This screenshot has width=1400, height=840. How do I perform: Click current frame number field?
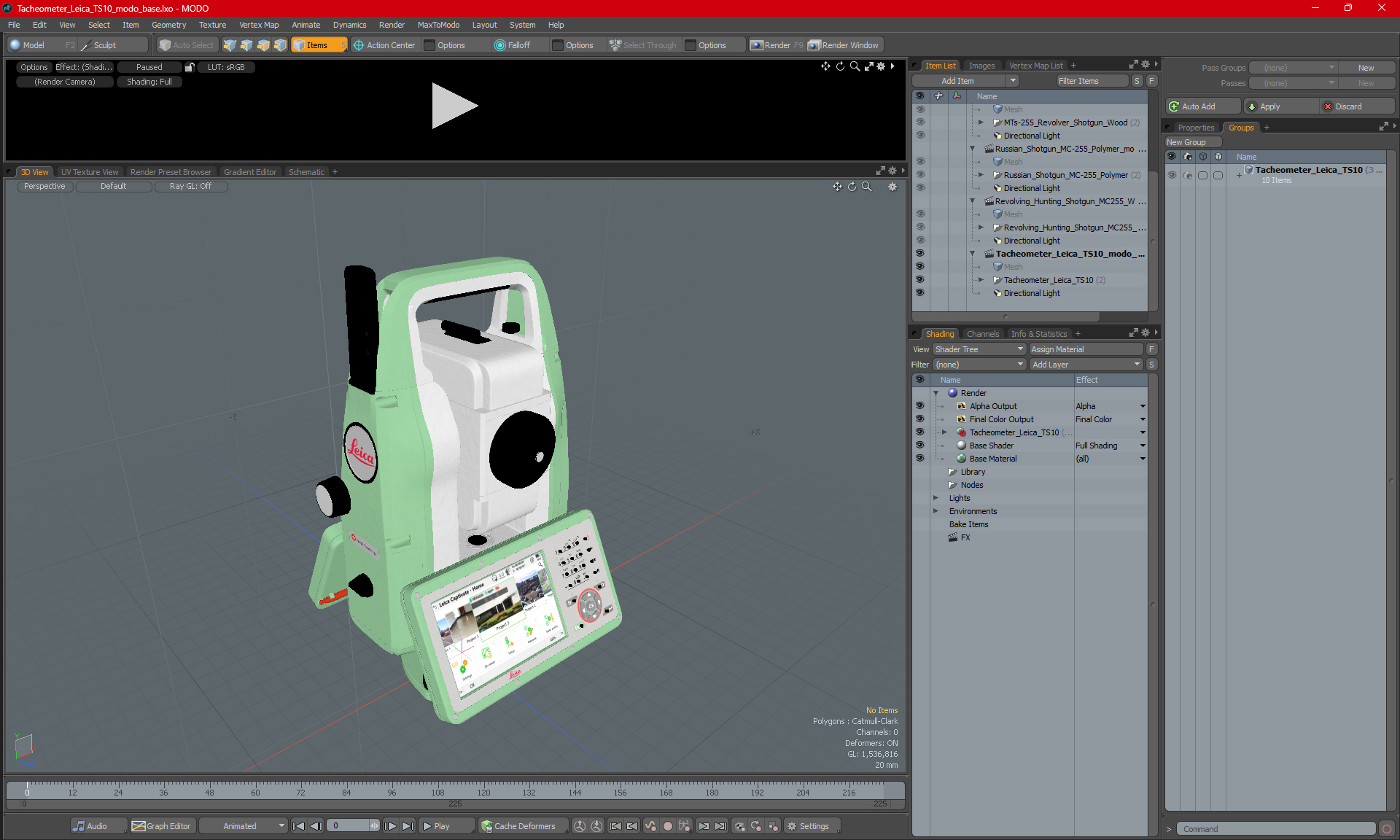(349, 826)
